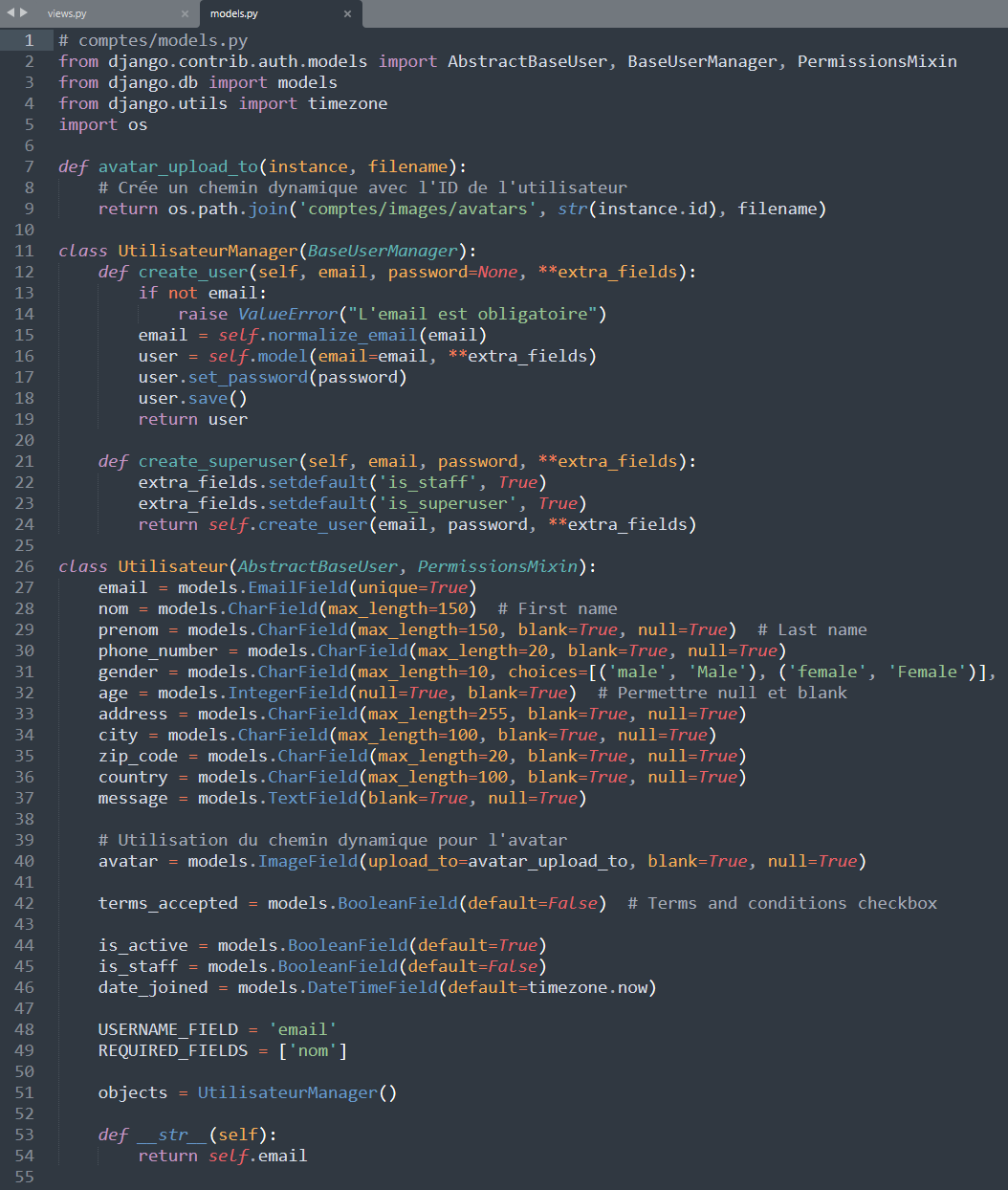Click 'PermissionsMixin' in the import line
This screenshot has width=1008, height=1190.
(877, 61)
